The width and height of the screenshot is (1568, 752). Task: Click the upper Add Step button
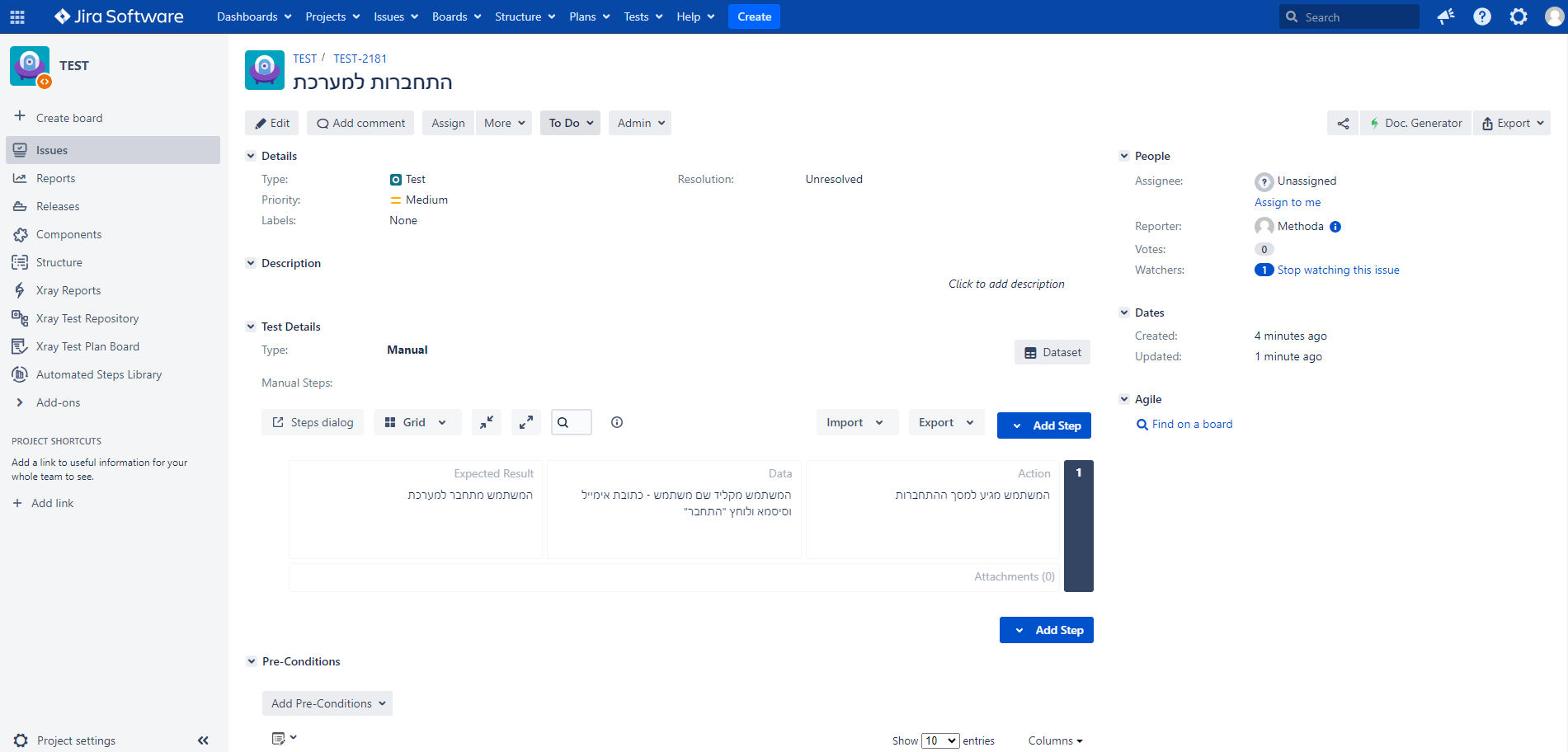click(1044, 425)
